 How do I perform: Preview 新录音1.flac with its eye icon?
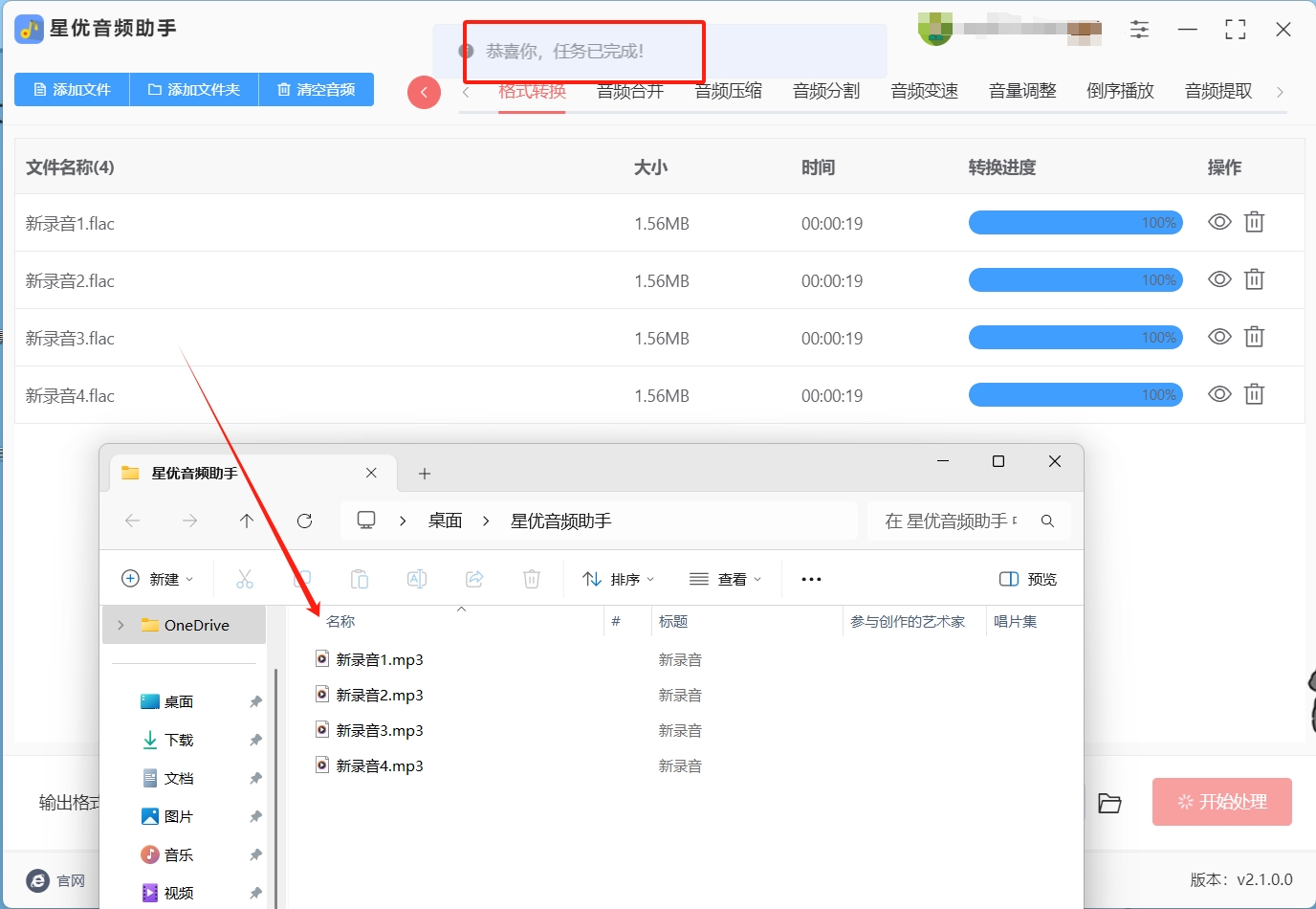(x=1219, y=222)
